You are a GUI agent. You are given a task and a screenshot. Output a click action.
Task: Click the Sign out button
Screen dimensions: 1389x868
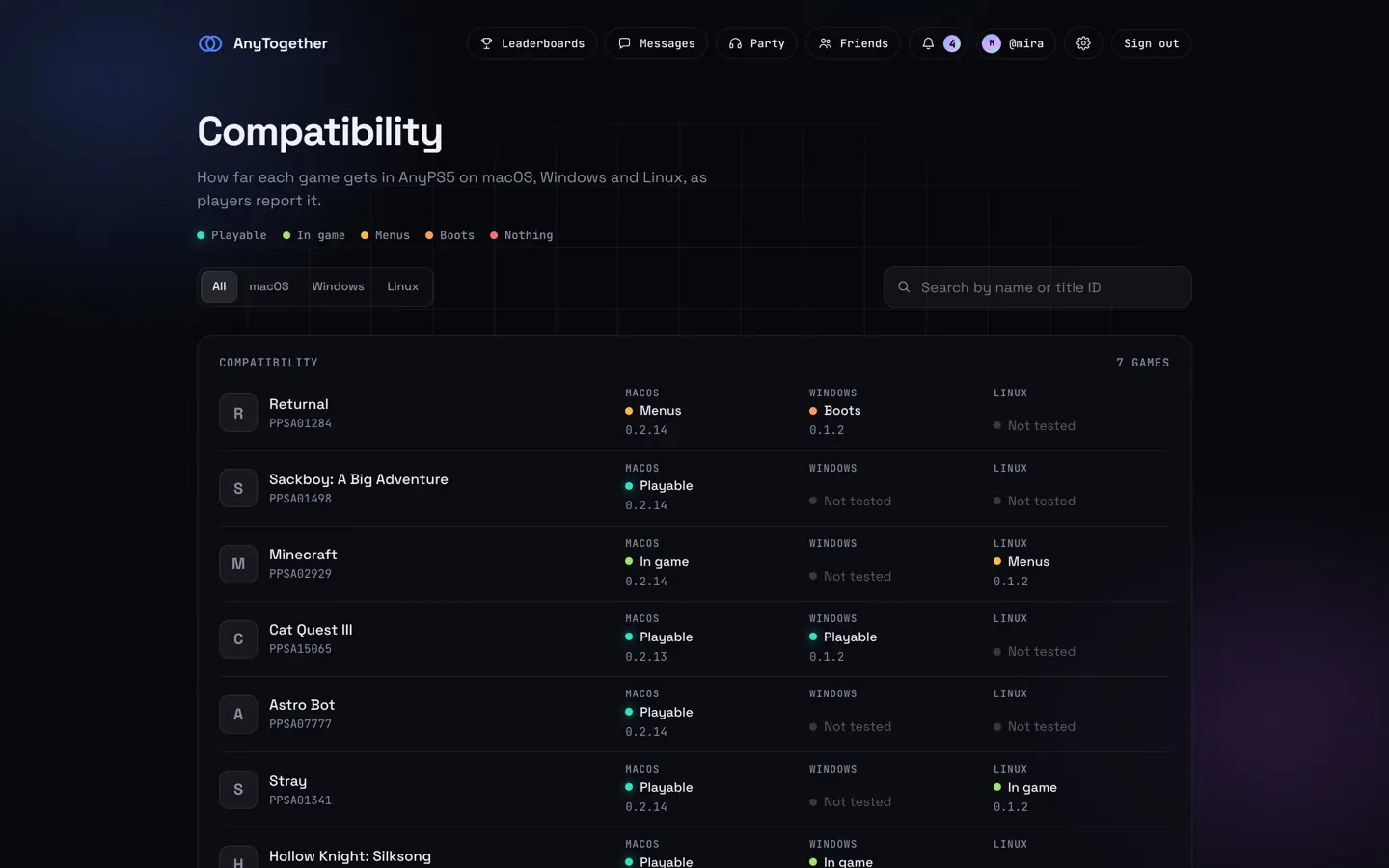coord(1151,43)
